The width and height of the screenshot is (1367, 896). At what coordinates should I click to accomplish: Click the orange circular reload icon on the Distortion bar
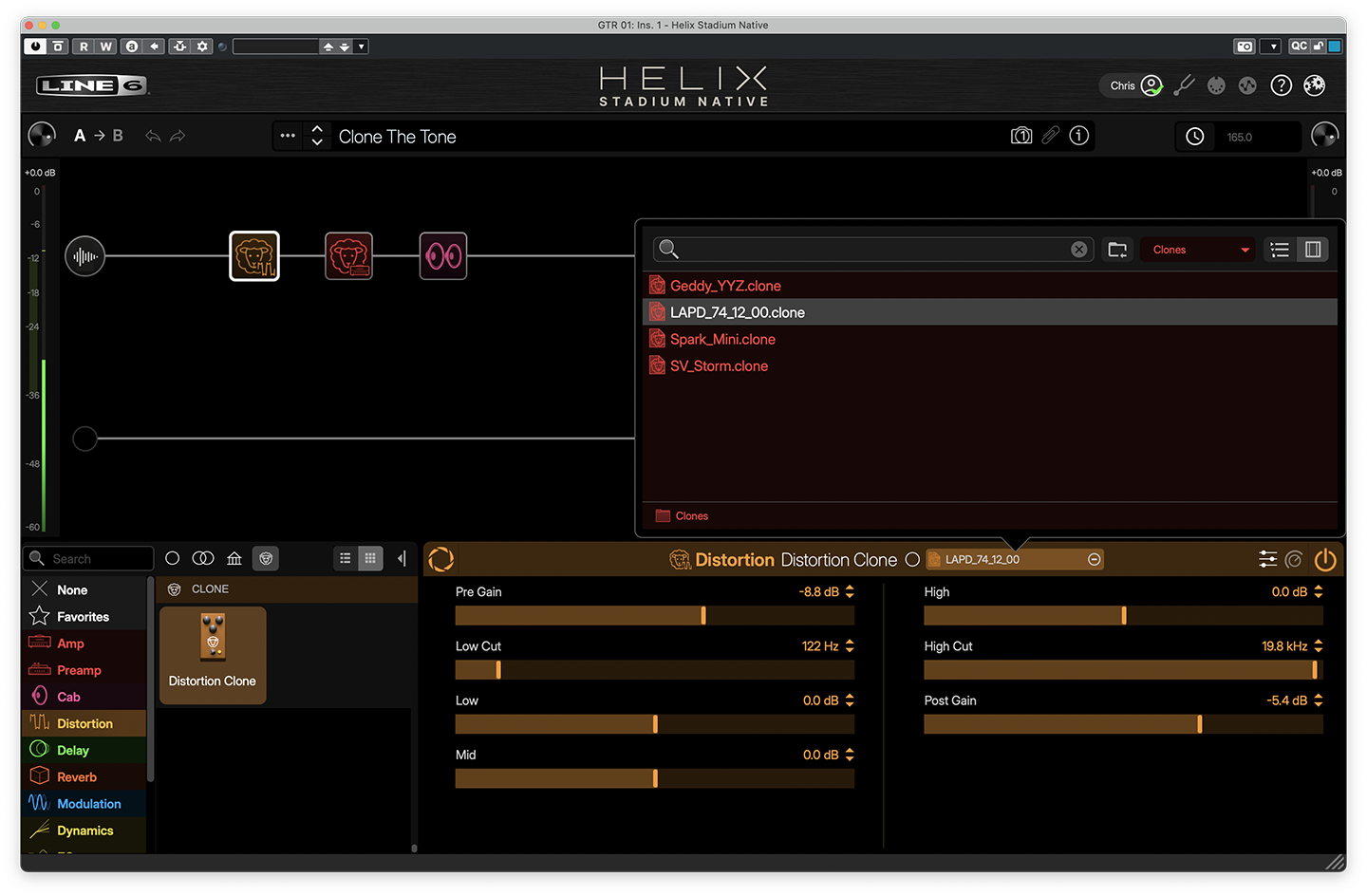[441, 559]
